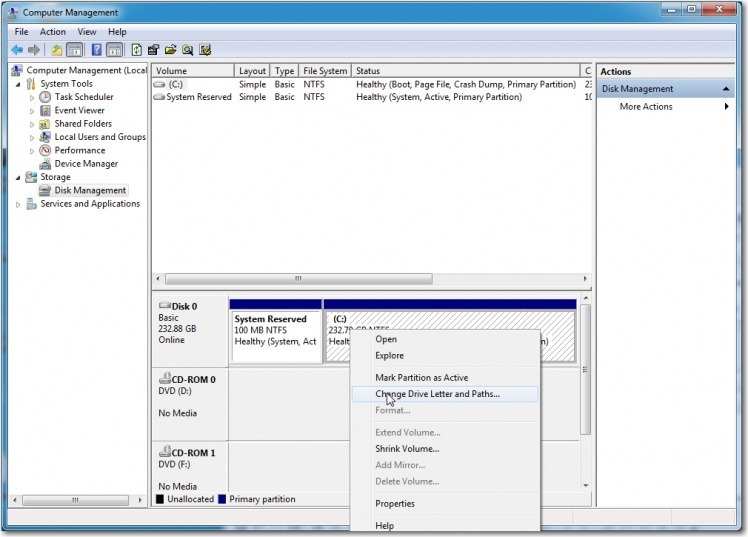This screenshot has width=748, height=537.
Task: Click the Forward arrow in toolbar
Action: click(34, 50)
